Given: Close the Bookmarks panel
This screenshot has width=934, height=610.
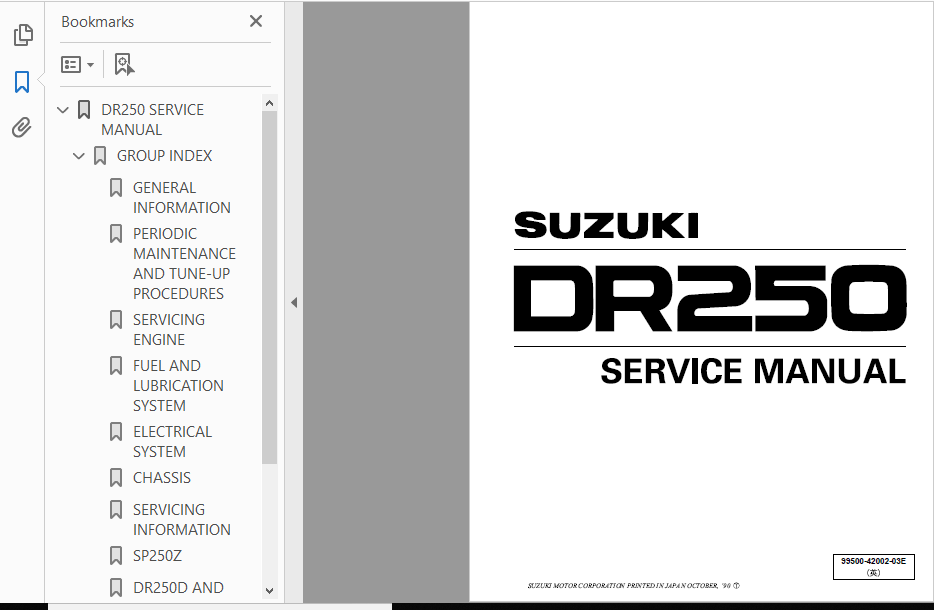Looking at the screenshot, I should 256,21.
